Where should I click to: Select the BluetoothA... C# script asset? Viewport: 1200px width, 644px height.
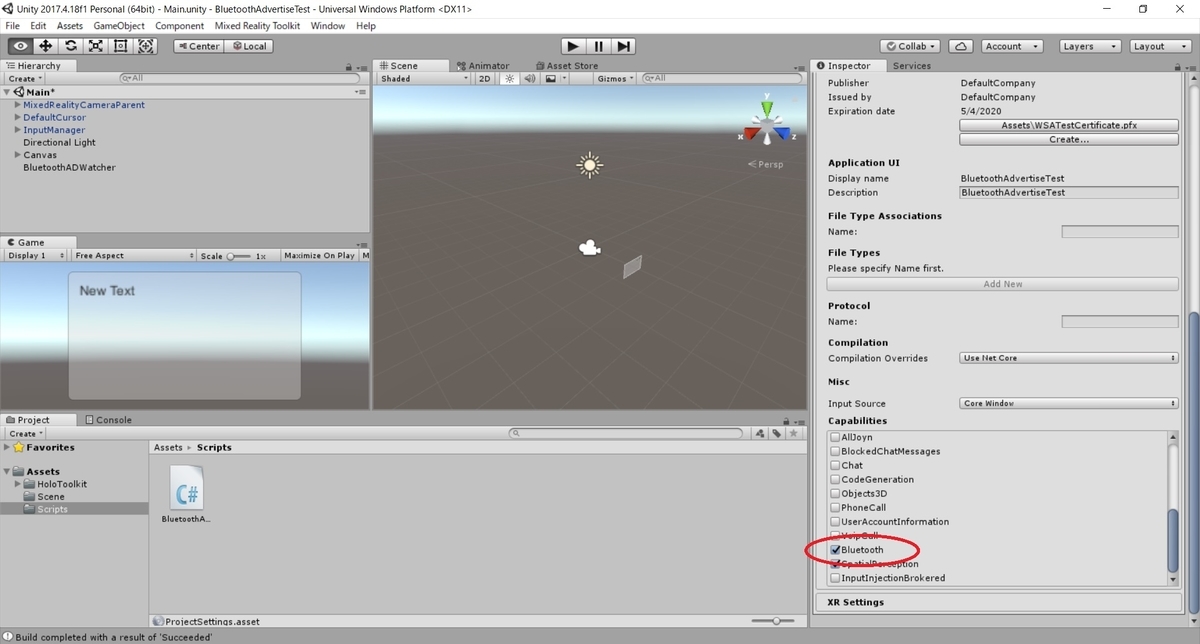pyautogui.click(x=187, y=494)
